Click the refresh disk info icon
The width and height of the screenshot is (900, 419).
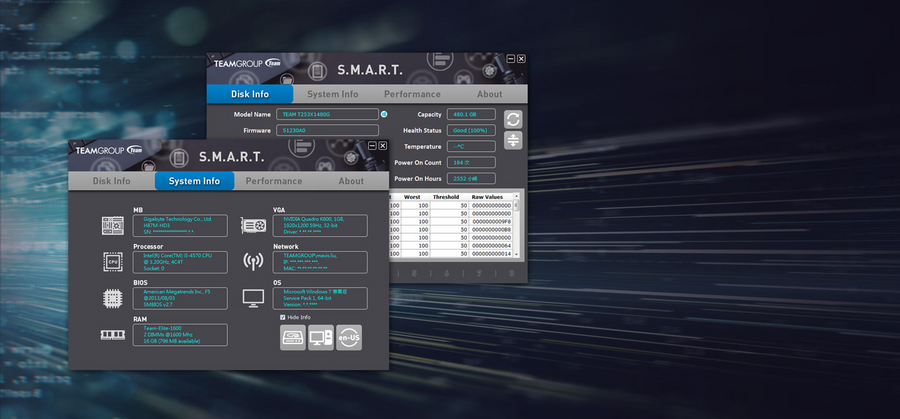pyautogui.click(x=513, y=119)
